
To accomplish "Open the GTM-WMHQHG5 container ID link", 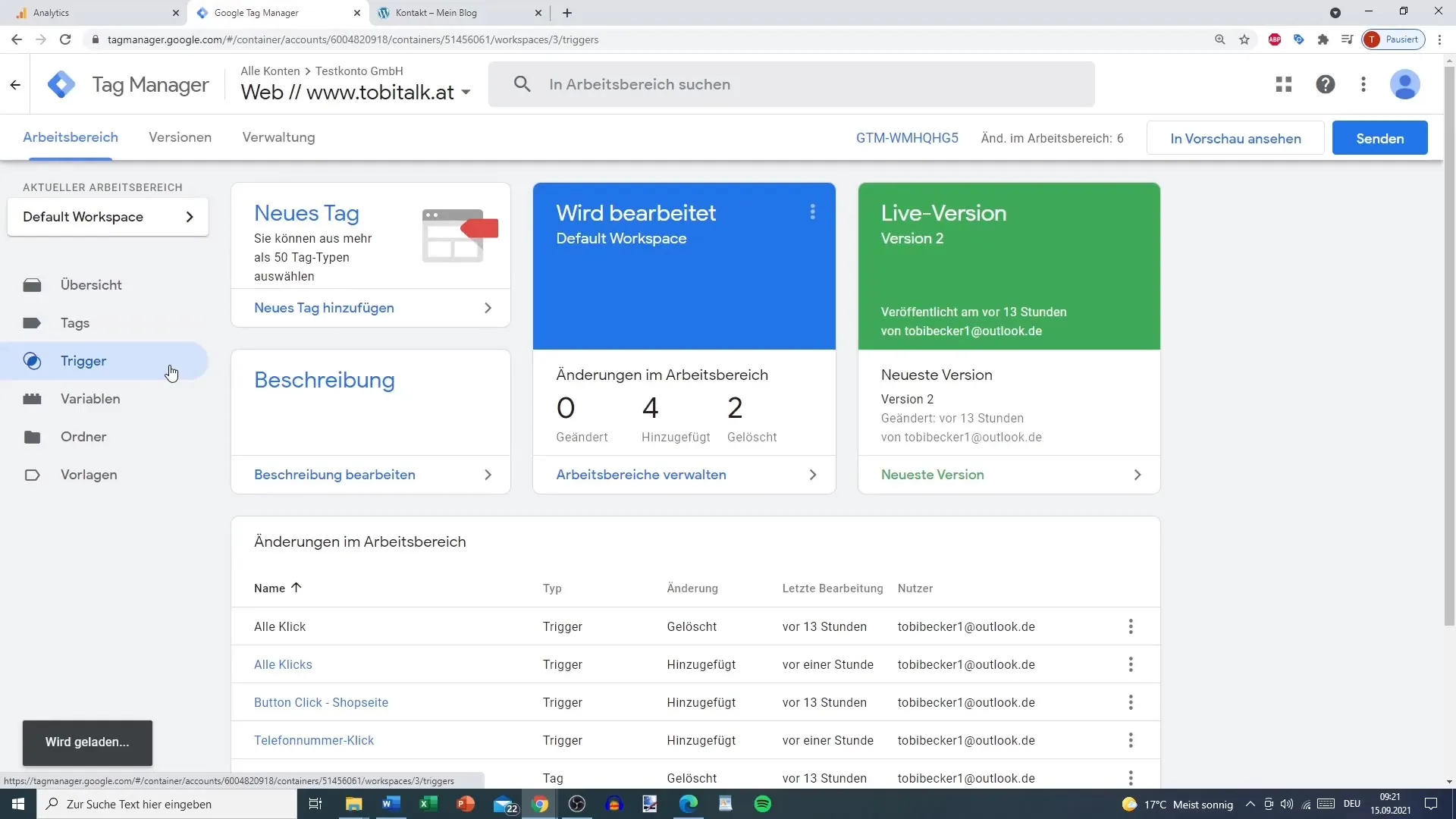I will 907,138.
